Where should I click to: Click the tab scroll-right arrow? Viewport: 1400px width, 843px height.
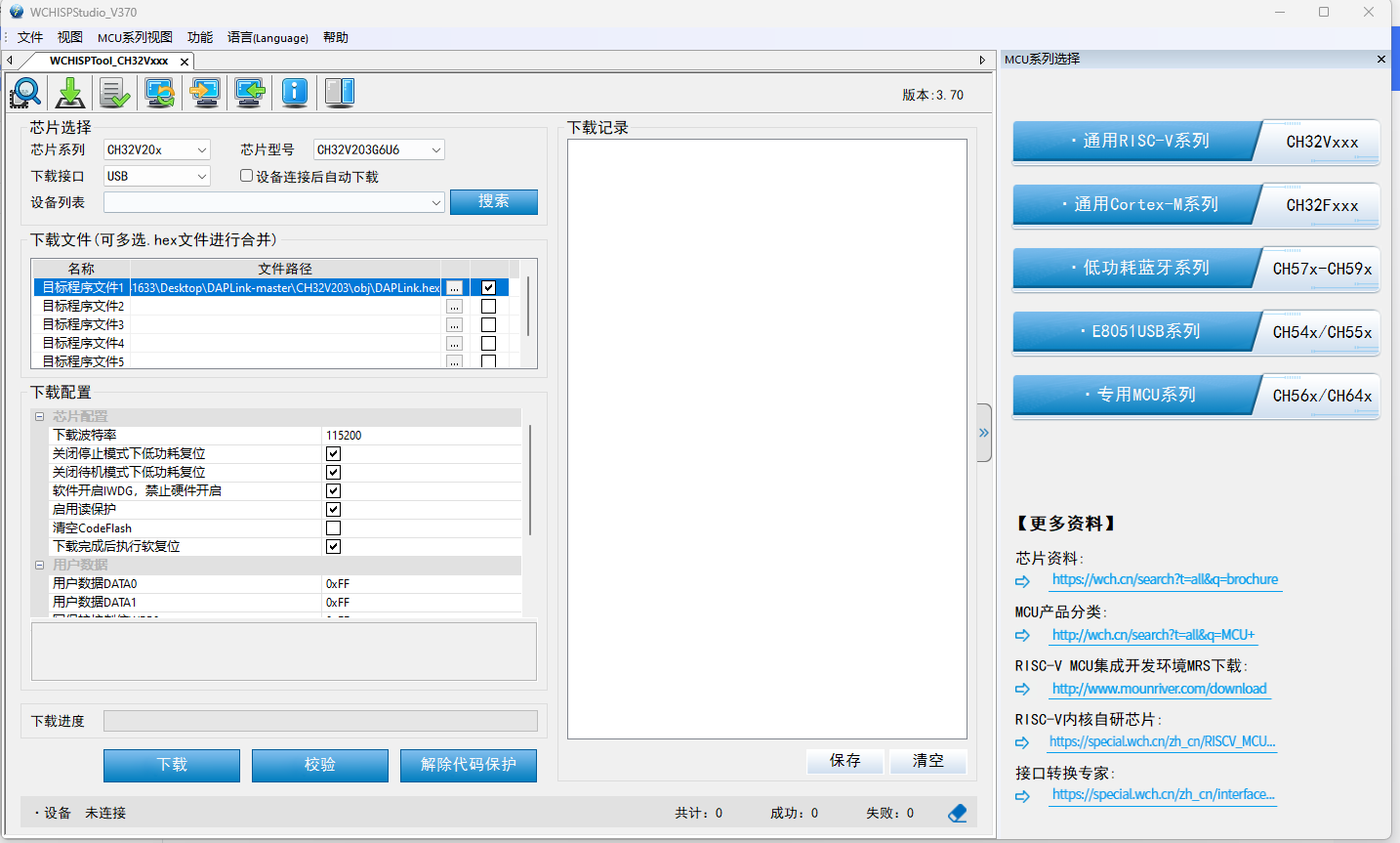click(x=982, y=61)
